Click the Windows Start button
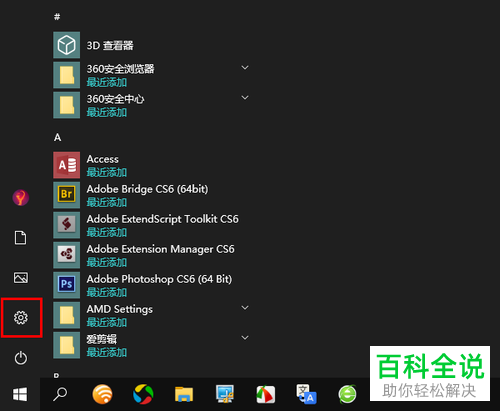Screen dimensions: 500x411 (x=20, y=395)
